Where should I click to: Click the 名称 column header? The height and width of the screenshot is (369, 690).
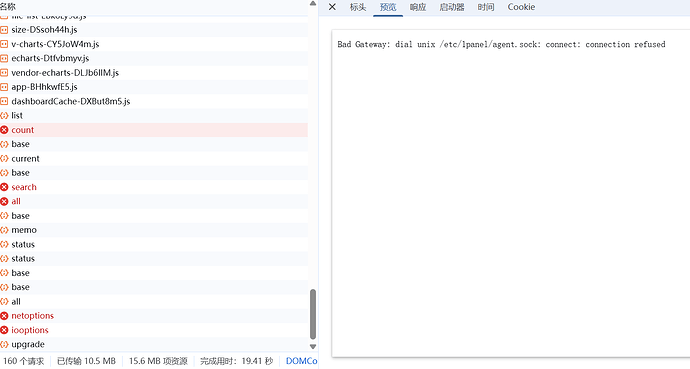click(8, 7)
